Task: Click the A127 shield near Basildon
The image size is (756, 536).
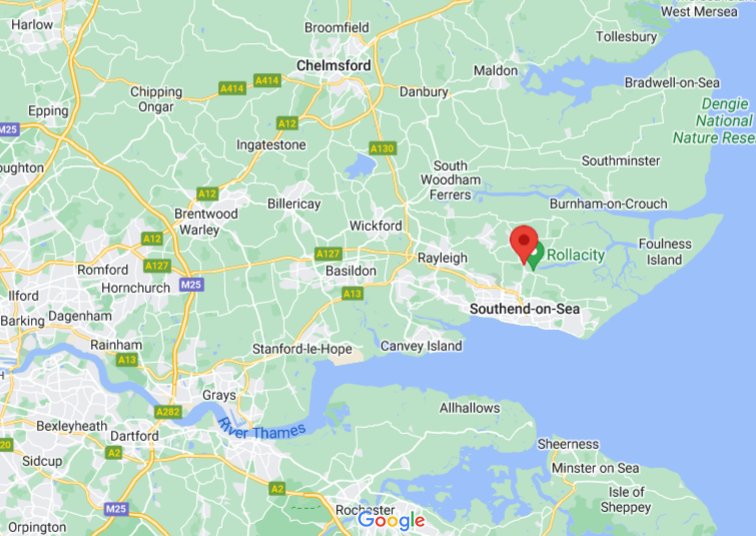Action: [328, 254]
